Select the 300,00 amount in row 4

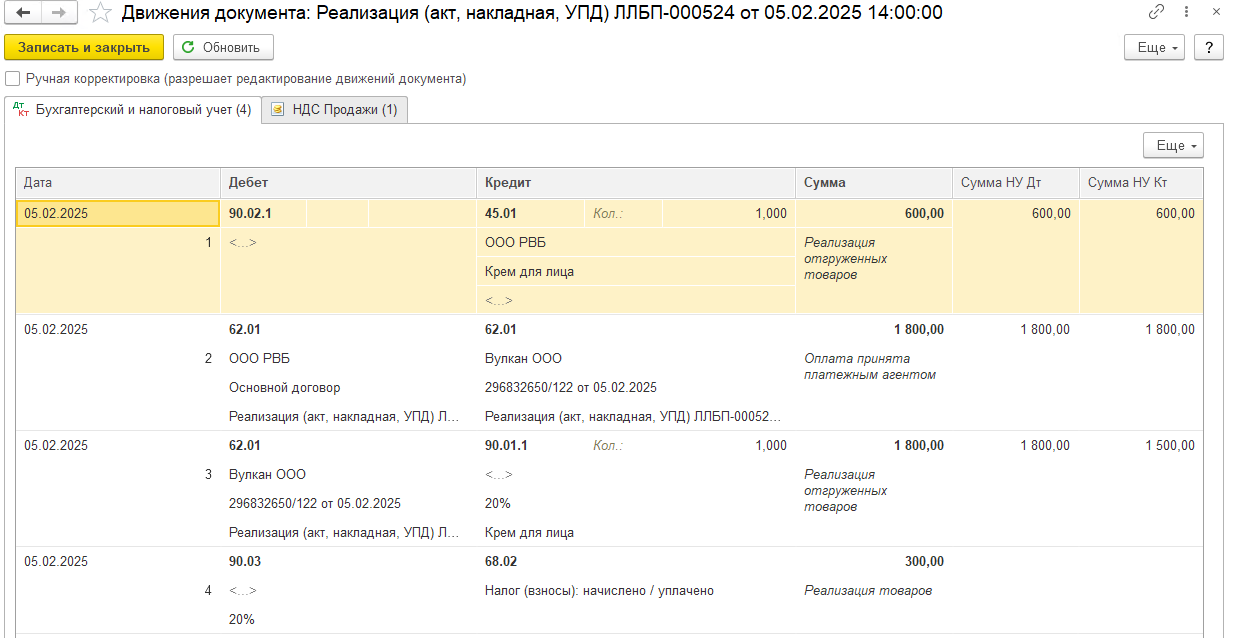[923, 561]
